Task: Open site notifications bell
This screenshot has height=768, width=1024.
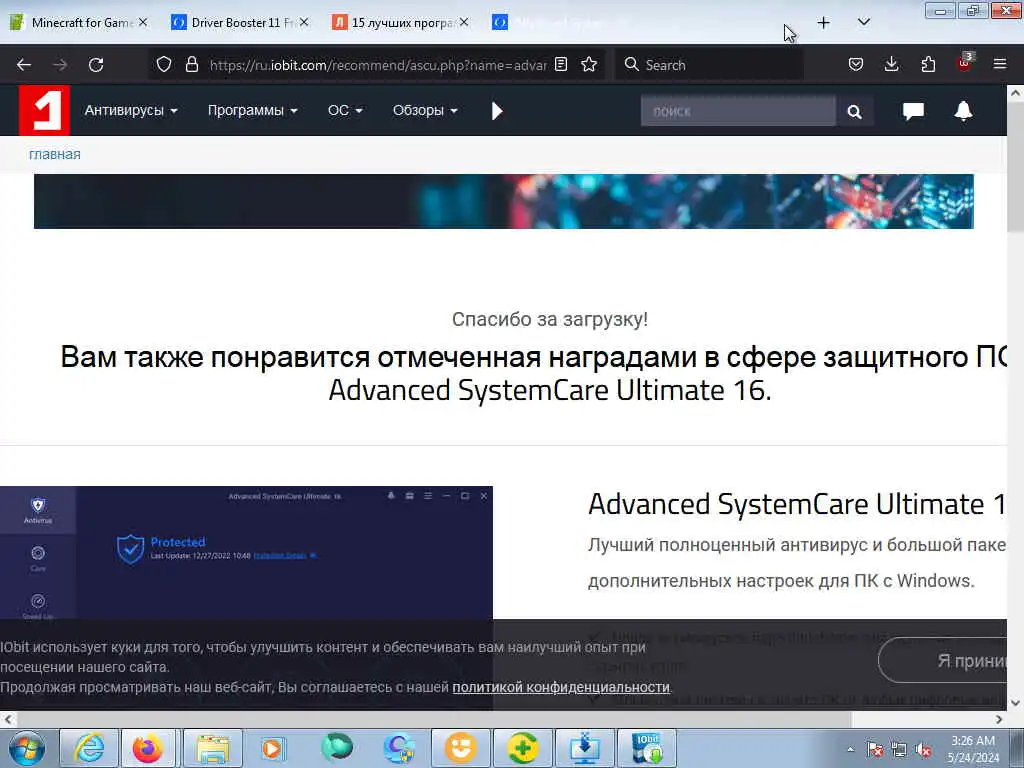Action: pyautogui.click(x=963, y=111)
